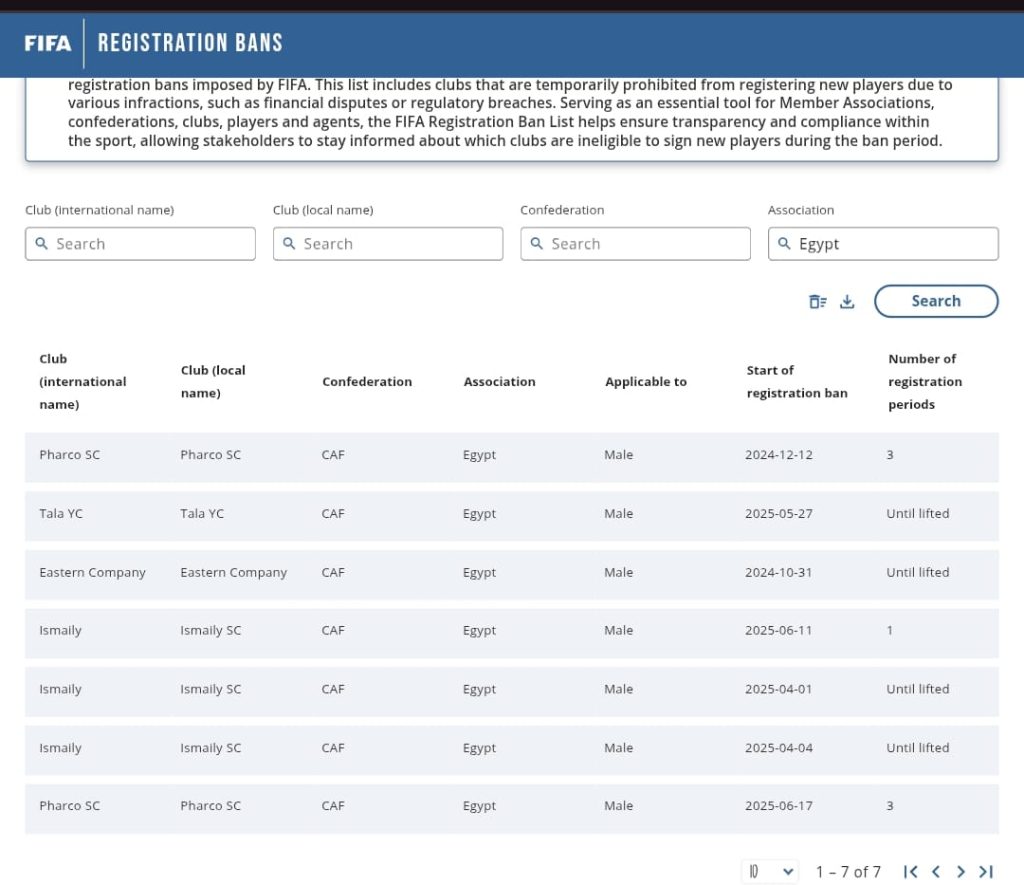
Task: Select the Tala YC international name cell
Action: [x=61, y=513]
